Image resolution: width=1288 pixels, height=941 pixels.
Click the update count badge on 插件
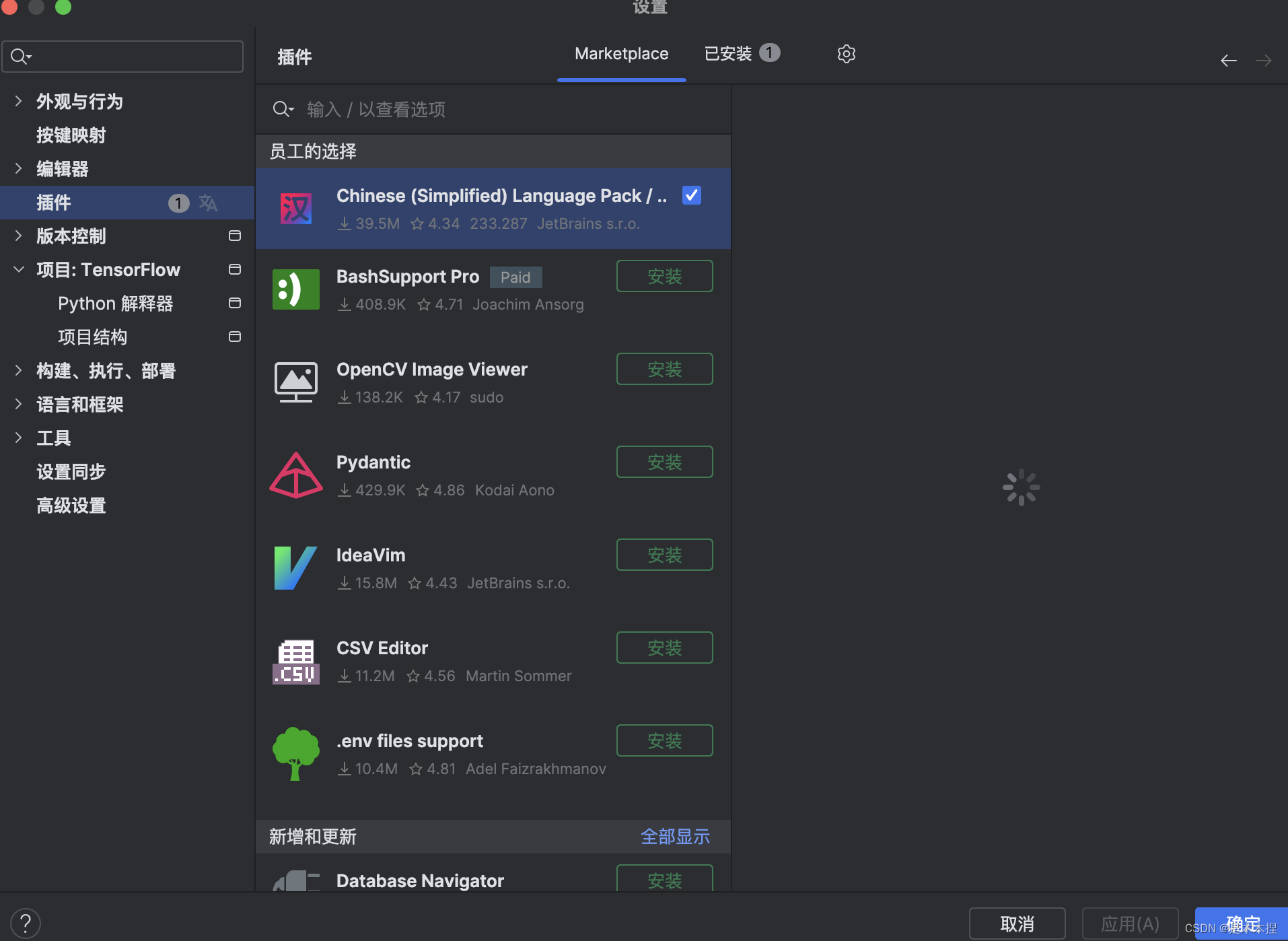(x=178, y=203)
